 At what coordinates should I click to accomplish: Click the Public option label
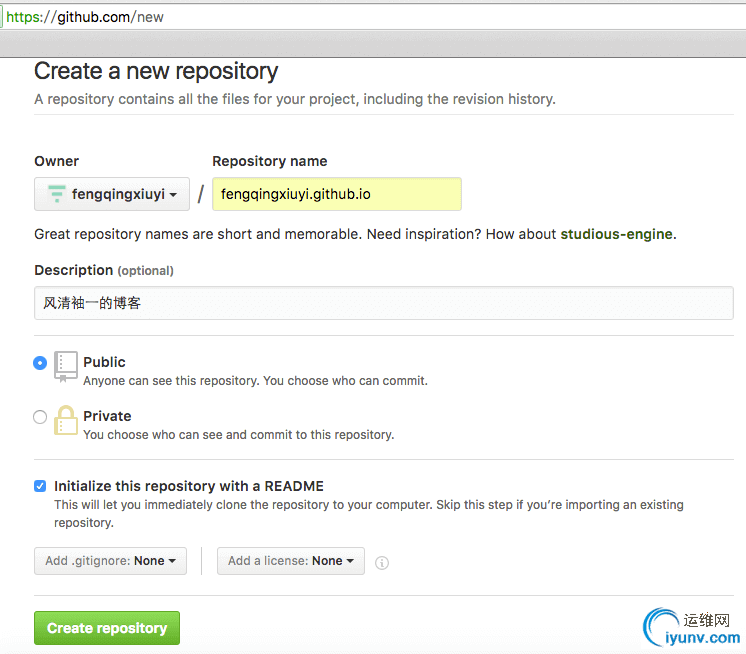click(x=104, y=362)
